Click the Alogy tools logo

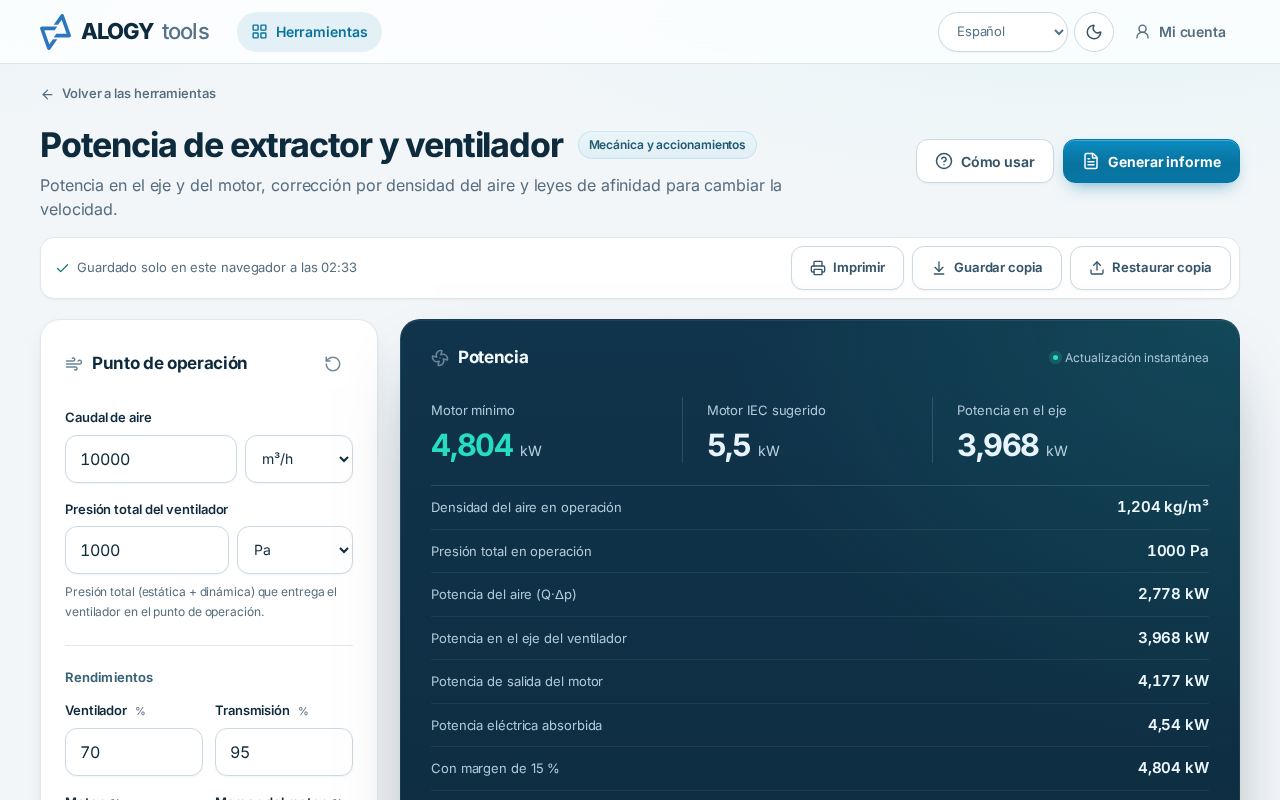pos(124,32)
